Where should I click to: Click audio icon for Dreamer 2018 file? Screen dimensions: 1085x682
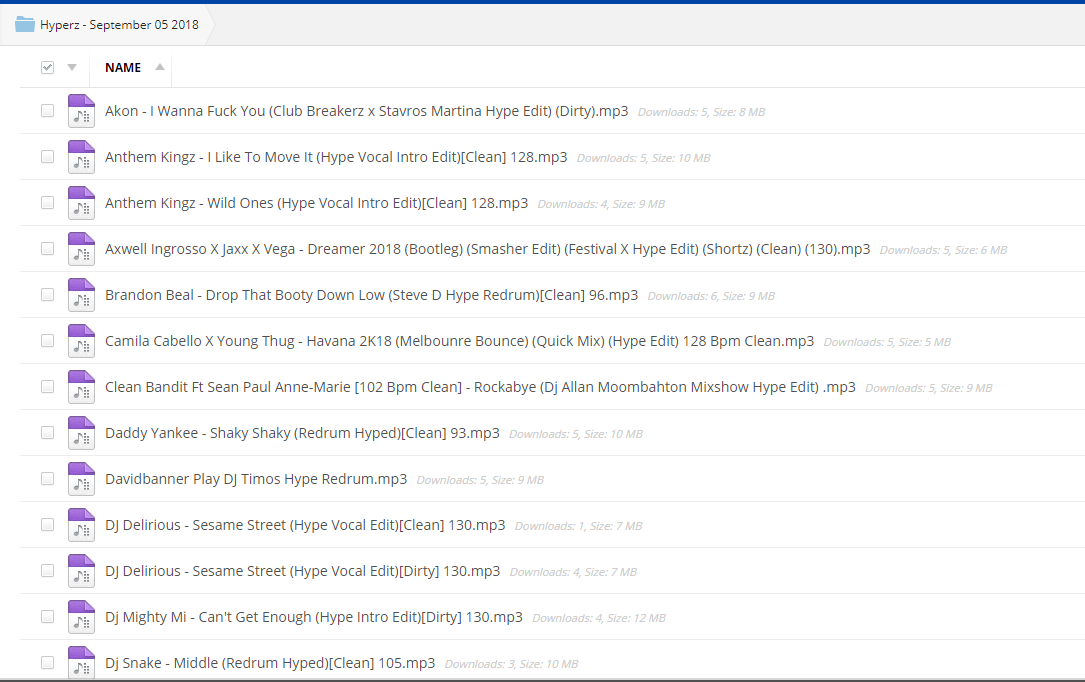81,249
